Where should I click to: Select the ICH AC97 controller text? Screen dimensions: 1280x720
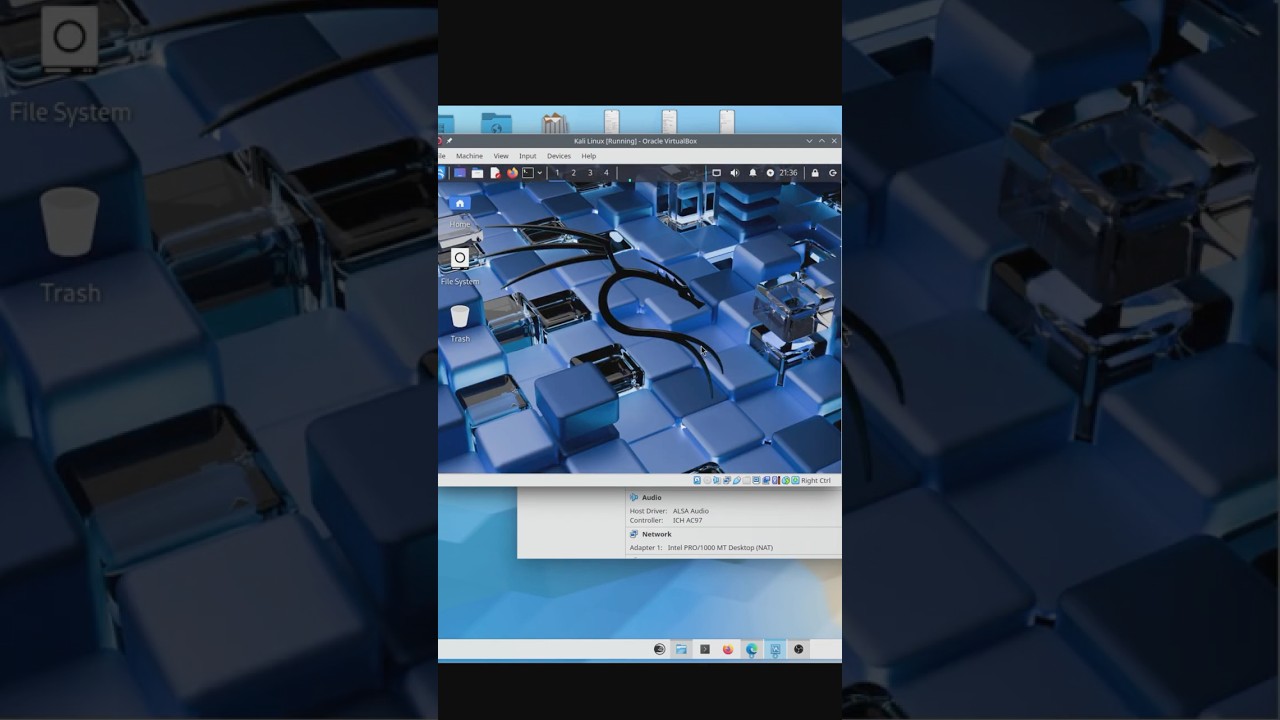(x=688, y=520)
